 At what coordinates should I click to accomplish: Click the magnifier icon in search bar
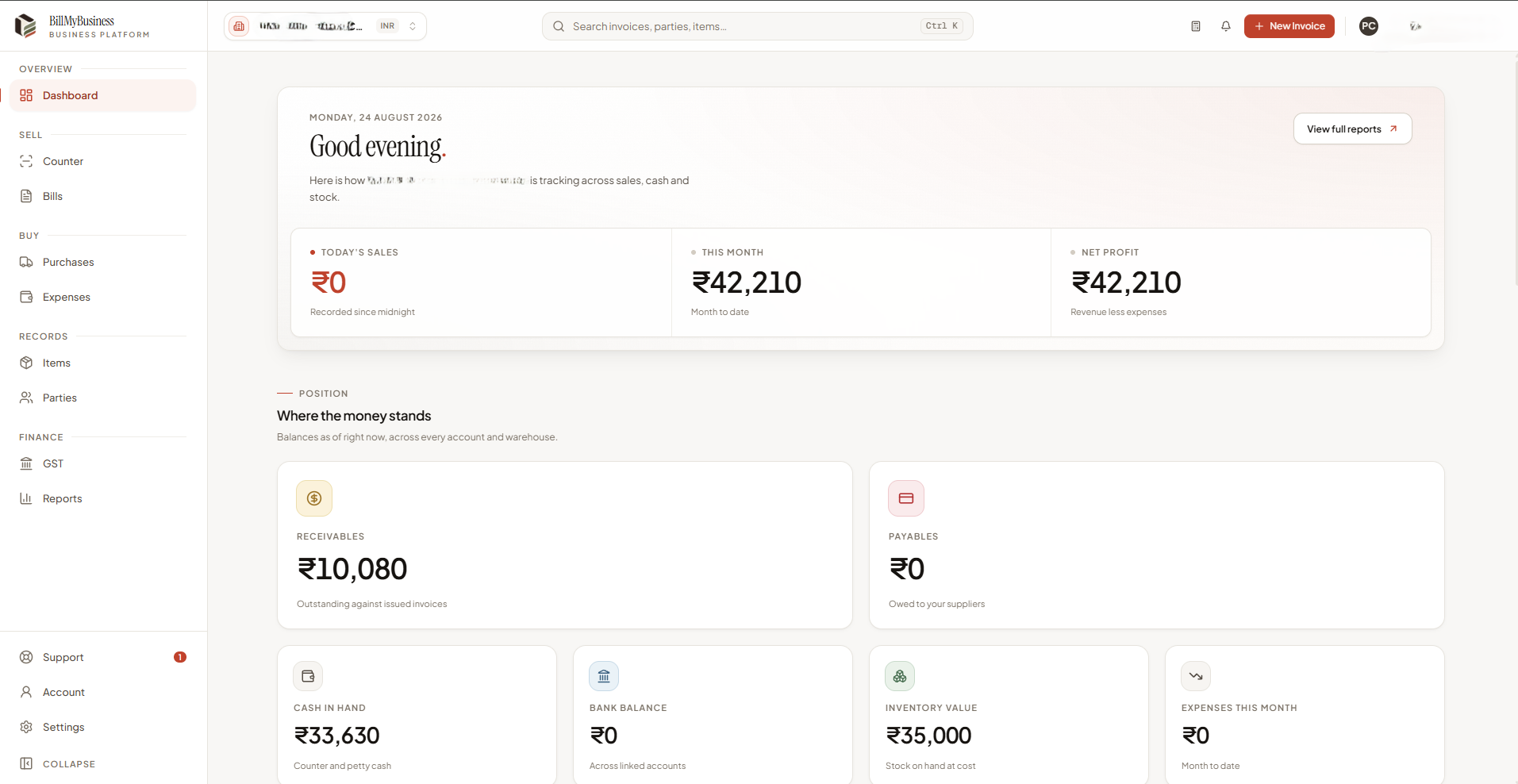(559, 26)
